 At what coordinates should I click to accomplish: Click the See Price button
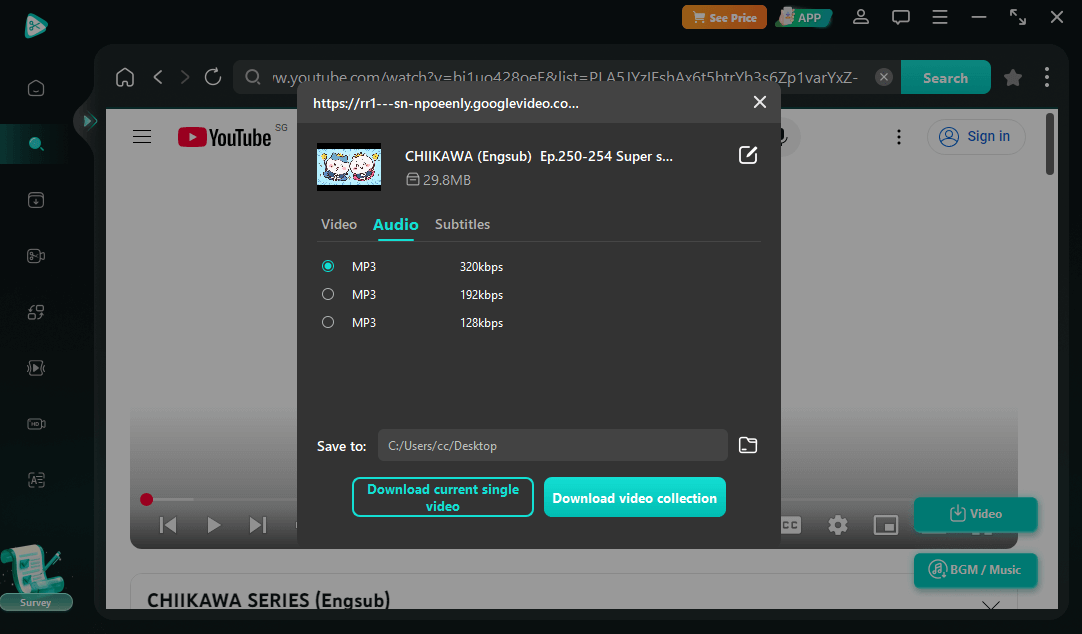[x=724, y=17]
